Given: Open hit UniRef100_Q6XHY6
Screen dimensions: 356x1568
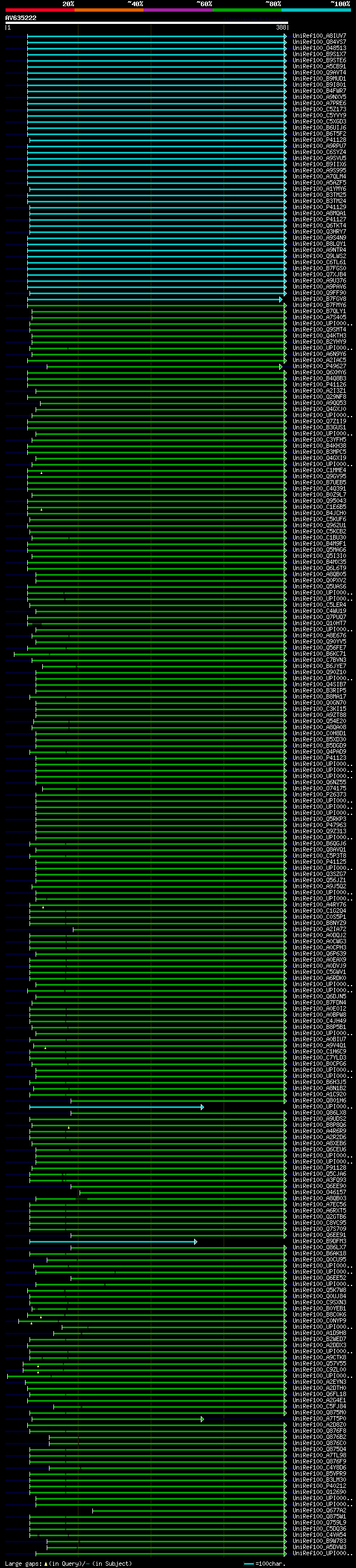Looking at the screenshot, I should point(319,373).
